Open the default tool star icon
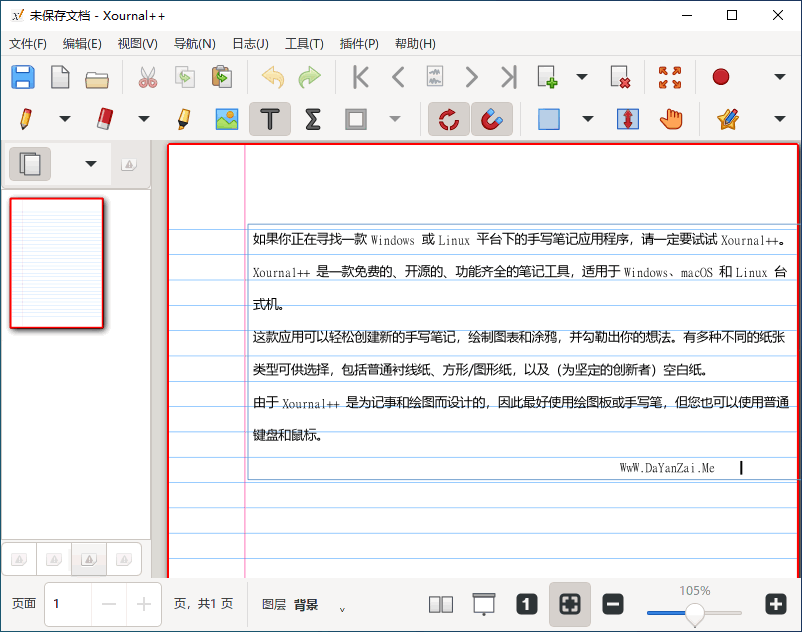 pyautogui.click(x=728, y=119)
